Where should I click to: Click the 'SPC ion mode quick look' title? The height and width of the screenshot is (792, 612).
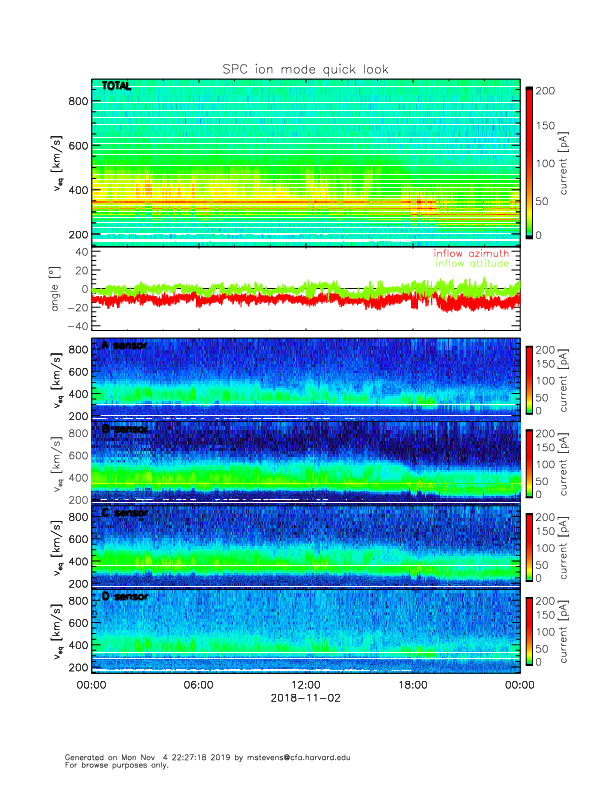click(305, 69)
